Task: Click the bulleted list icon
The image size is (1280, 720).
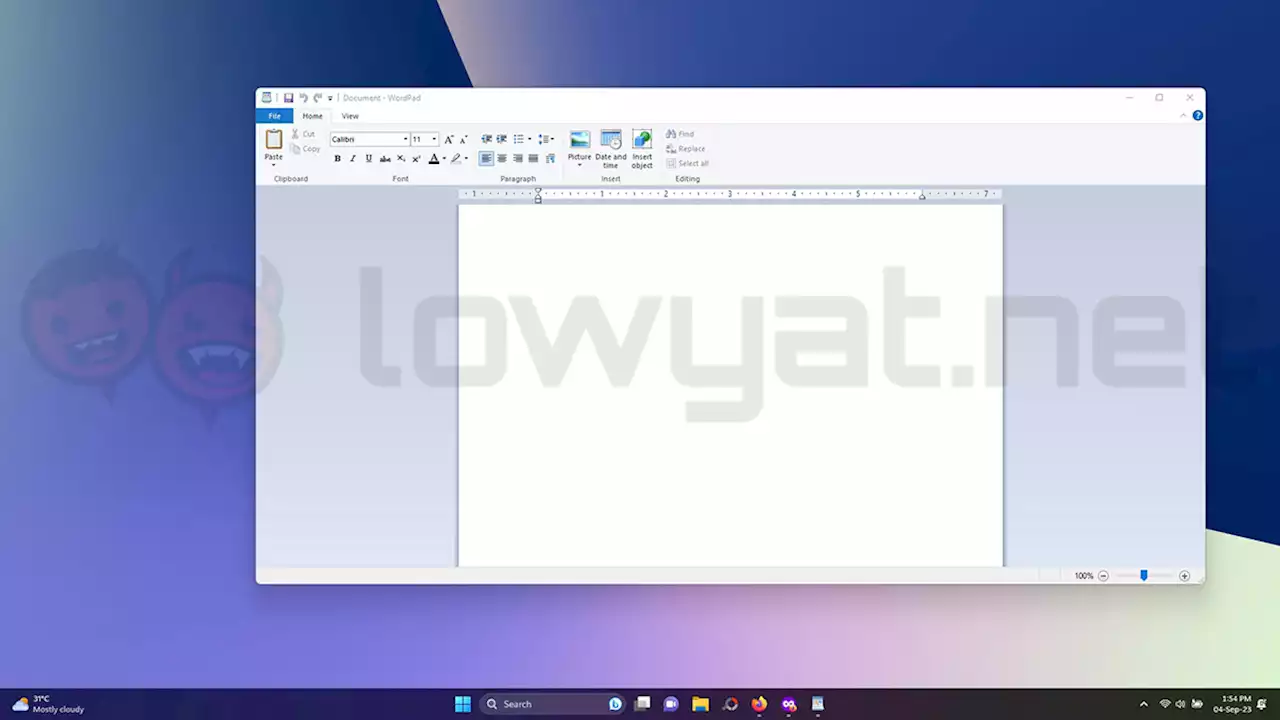Action: [518, 139]
